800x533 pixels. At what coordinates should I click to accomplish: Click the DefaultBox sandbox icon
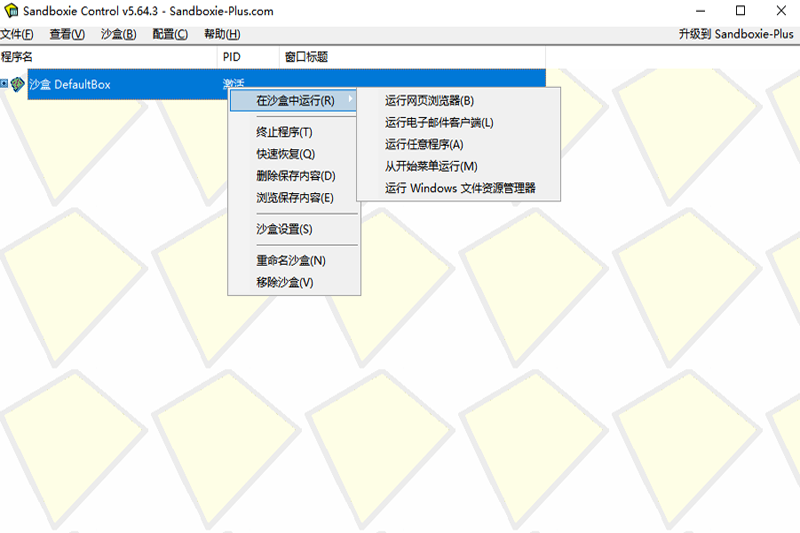tap(17, 84)
